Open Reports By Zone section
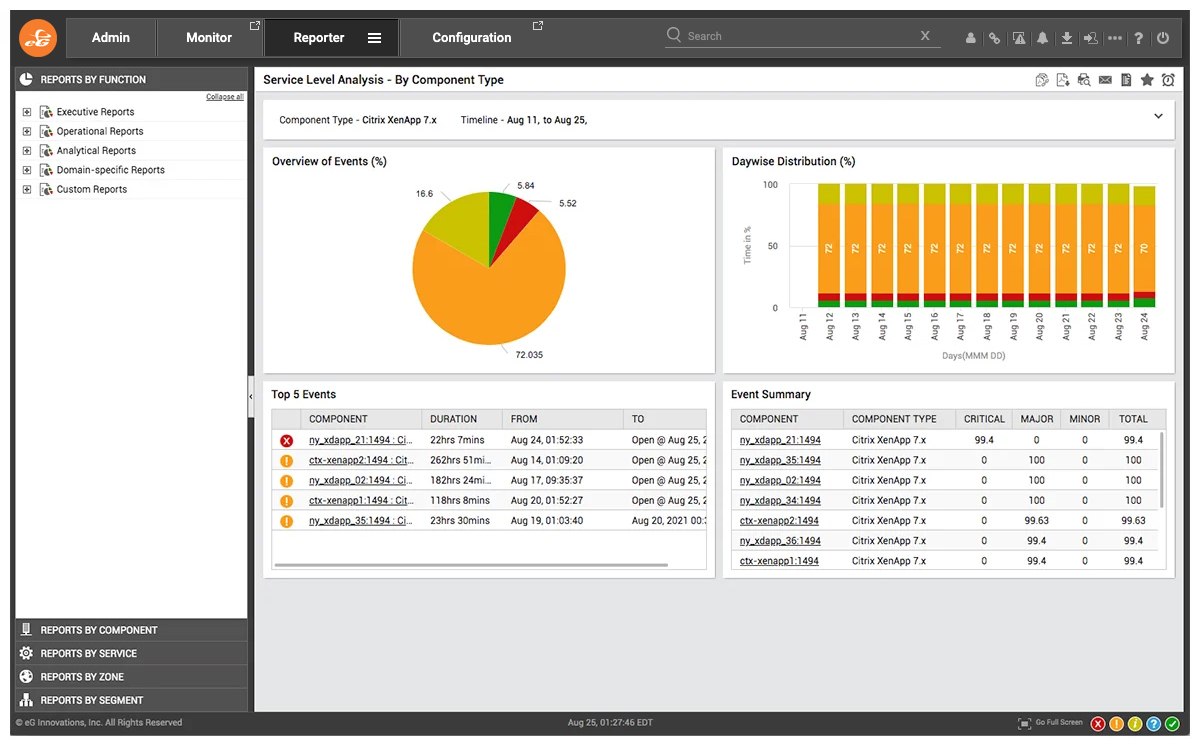The height and width of the screenshot is (746, 1200). (131, 677)
